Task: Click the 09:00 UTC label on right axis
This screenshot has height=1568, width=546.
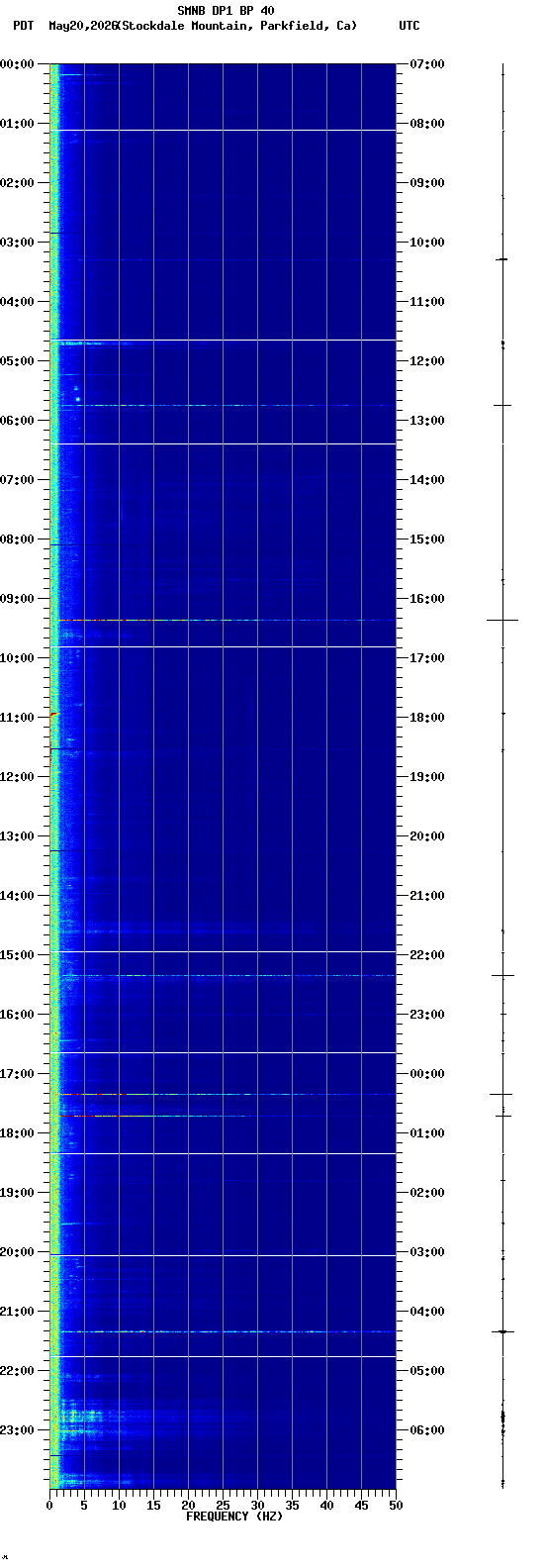Action: coord(426,183)
